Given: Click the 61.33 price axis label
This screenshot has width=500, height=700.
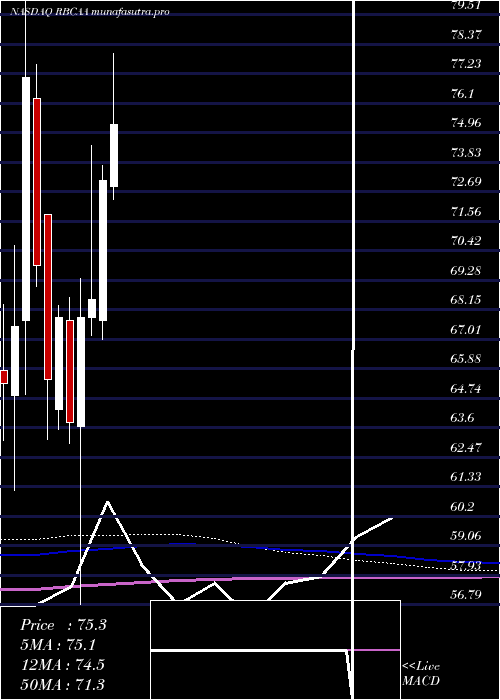Looking at the screenshot, I should pyautogui.click(x=466, y=477).
